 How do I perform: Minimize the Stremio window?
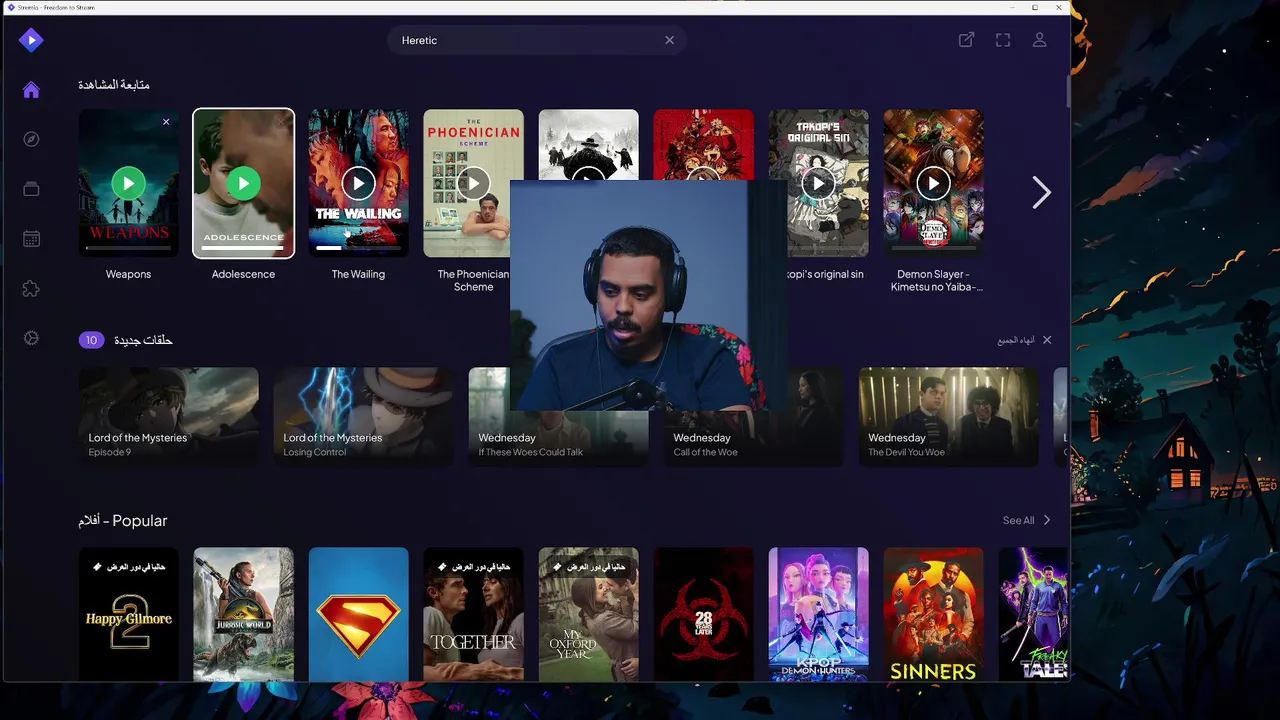(x=1011, y=7)
